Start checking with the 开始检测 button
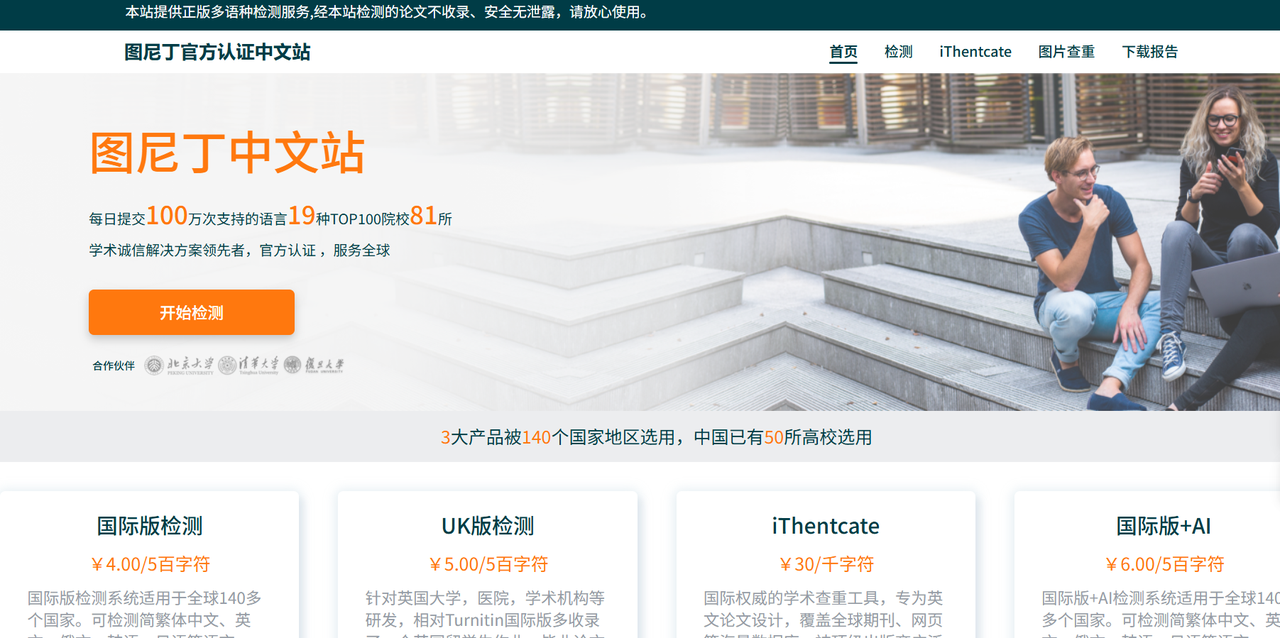Screen dimensions: 1280x638 pyautogui.click(x=191, y=312)
